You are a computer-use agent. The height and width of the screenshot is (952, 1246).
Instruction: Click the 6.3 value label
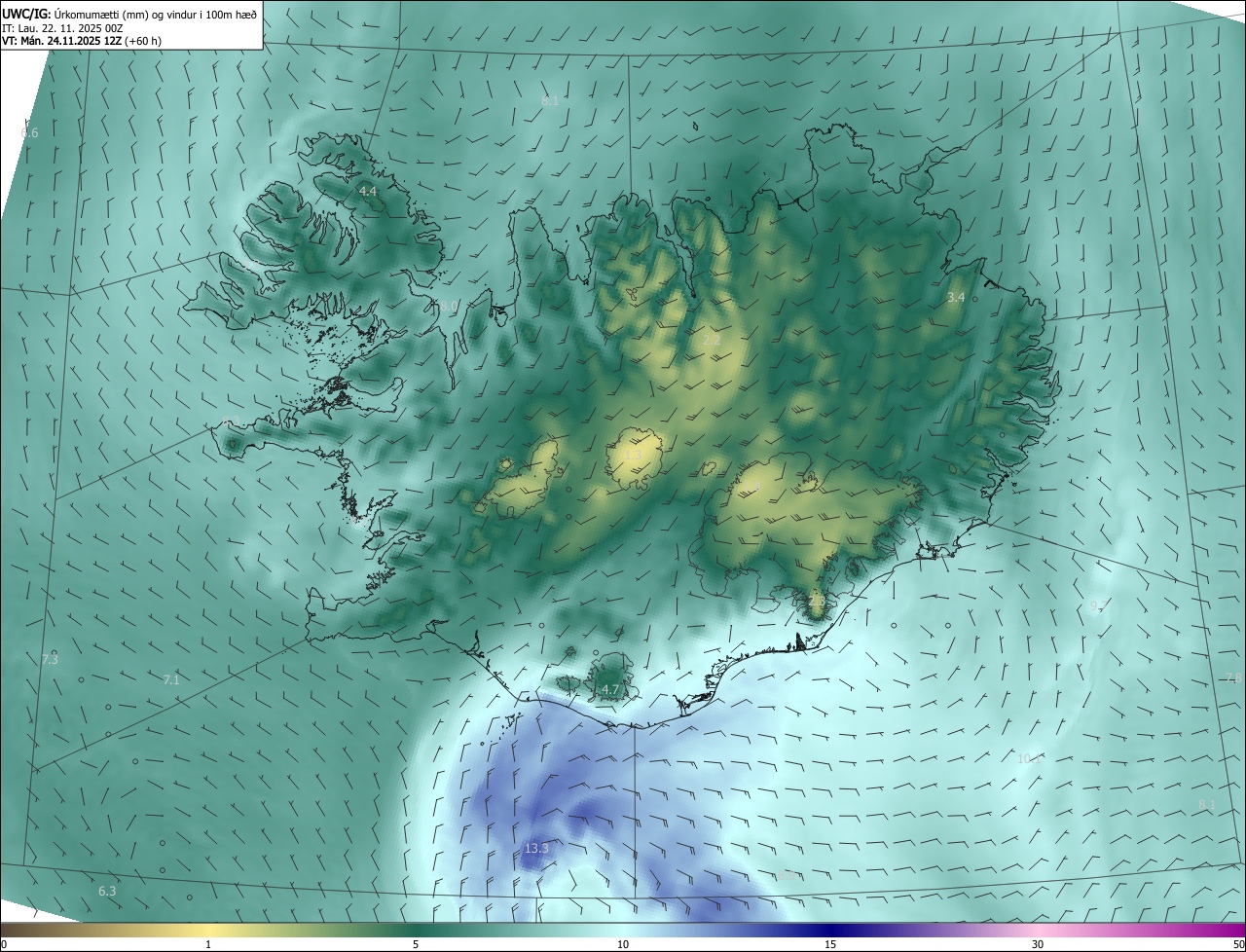coord(107,891)
